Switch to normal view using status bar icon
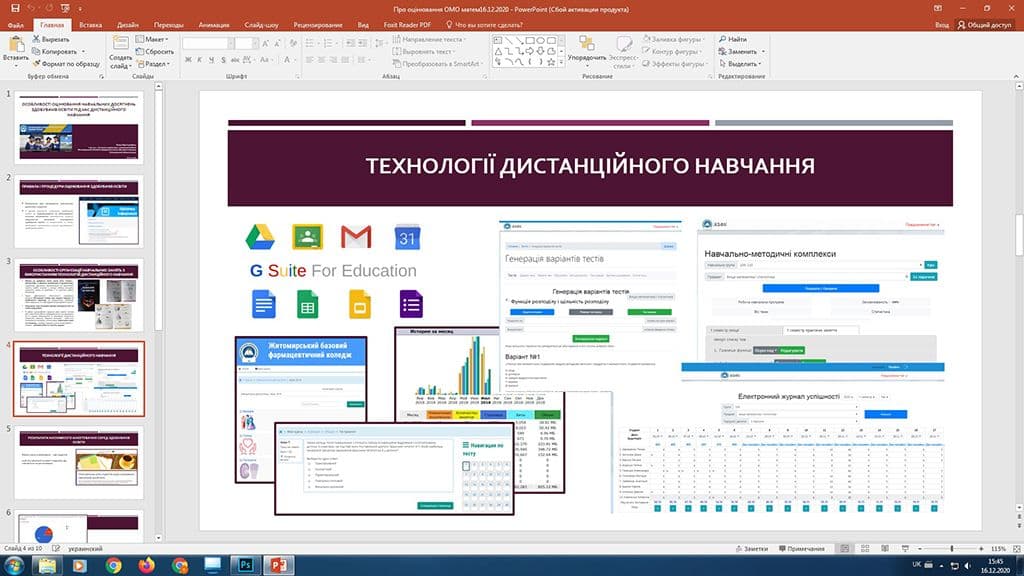Image resolution: width=1024 pixels, height=576 pixels. 844,549
